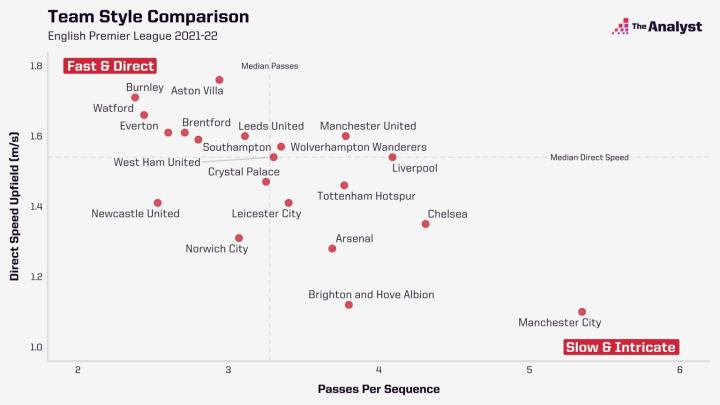Image resolution: width=720 pixels, height=405 pixels.
Task: Click the Newcastle United dot
Action: (x=158, y=203)
